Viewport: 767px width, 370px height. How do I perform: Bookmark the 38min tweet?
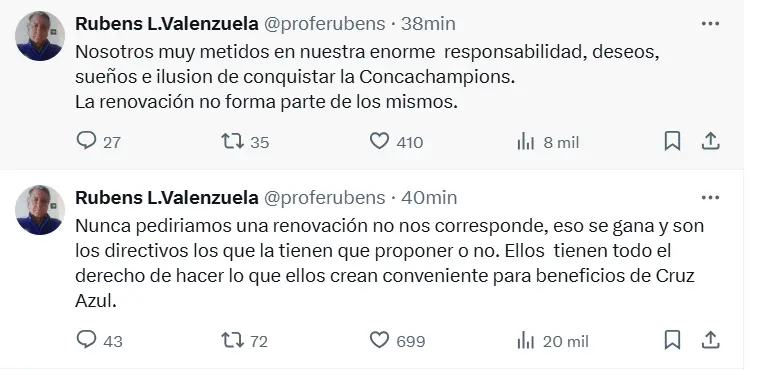point(673,141)
